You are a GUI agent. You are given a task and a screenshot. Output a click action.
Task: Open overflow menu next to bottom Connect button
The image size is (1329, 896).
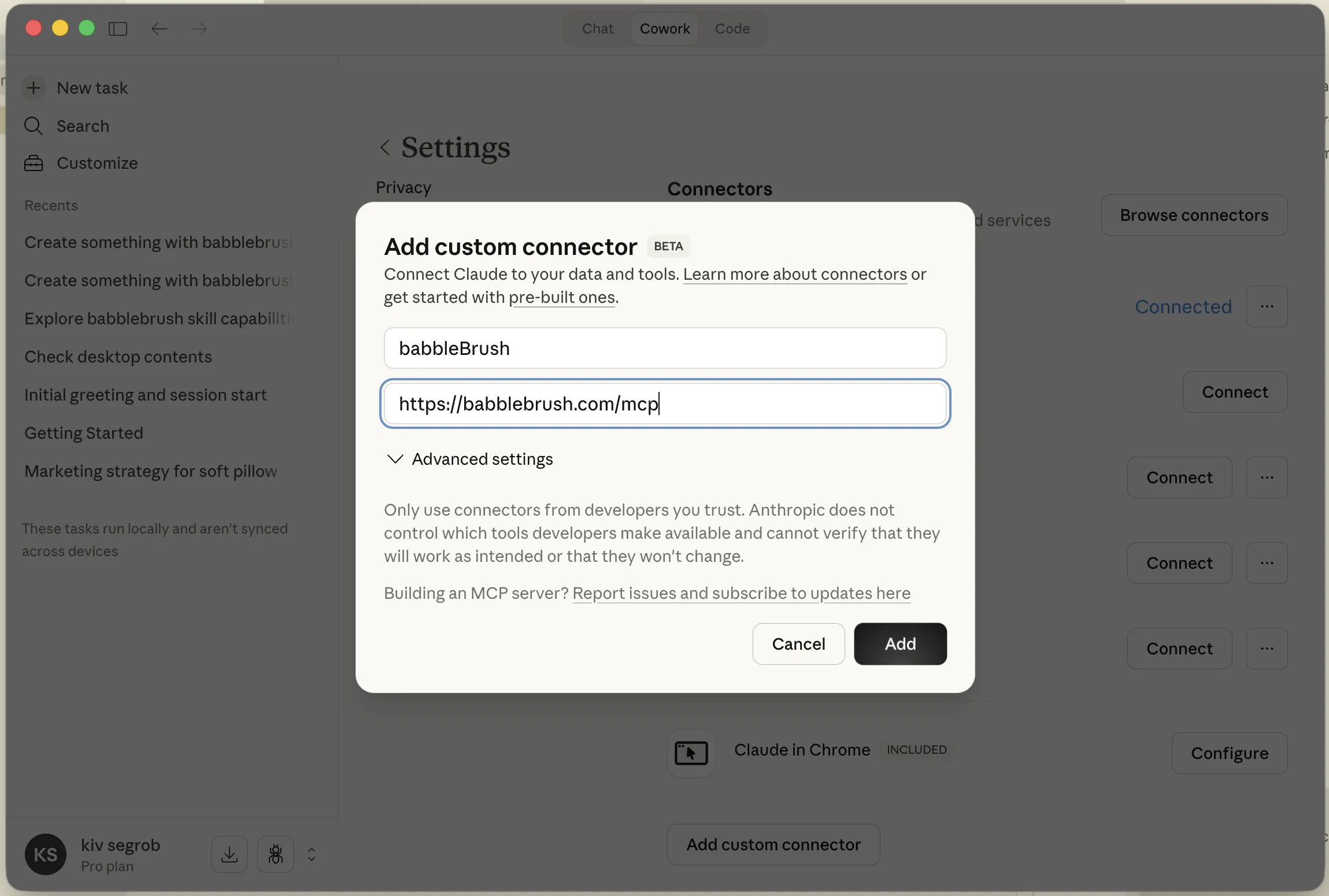pos(1267,648)
